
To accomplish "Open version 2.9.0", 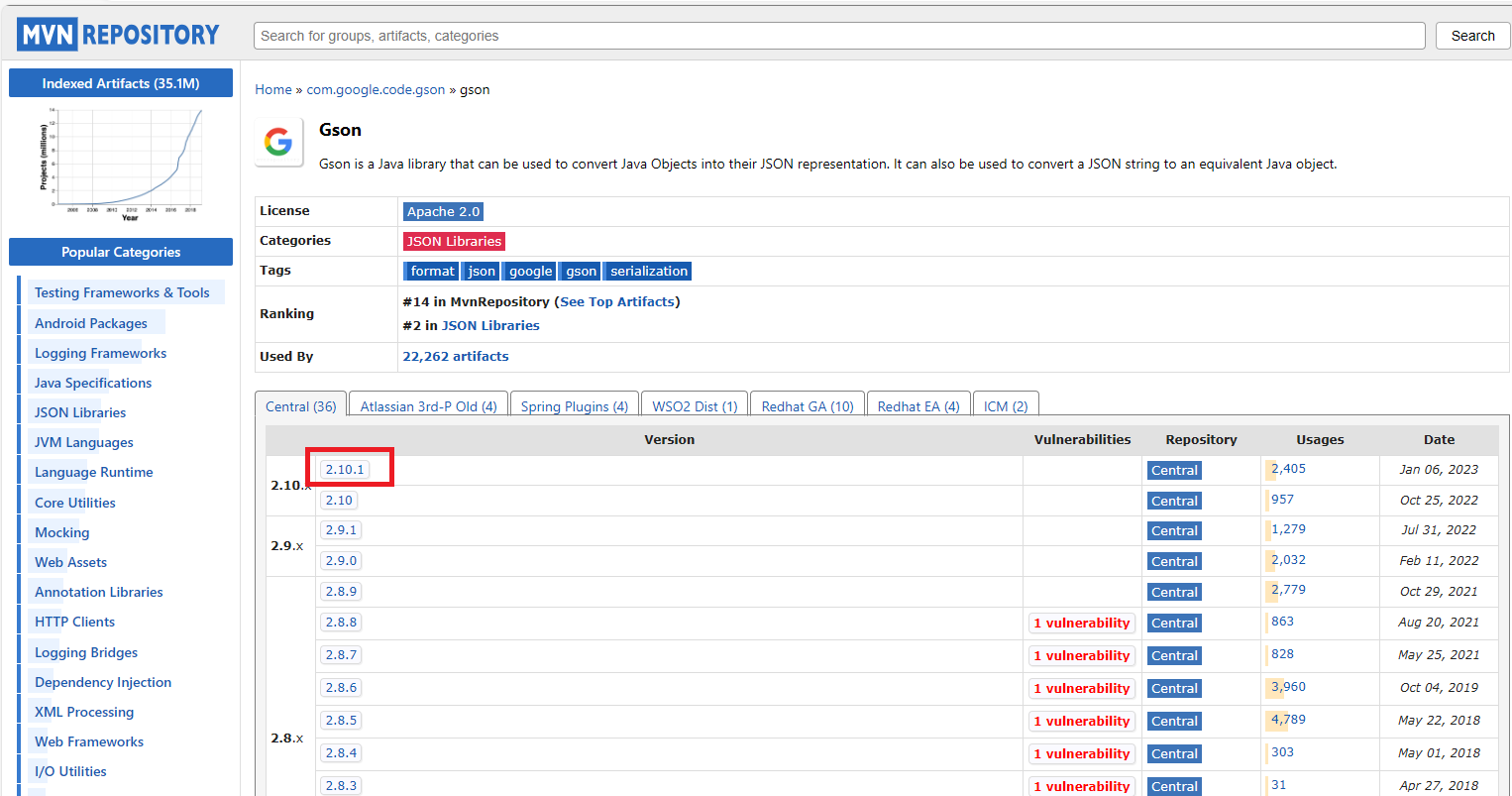I will click(341, 560).
